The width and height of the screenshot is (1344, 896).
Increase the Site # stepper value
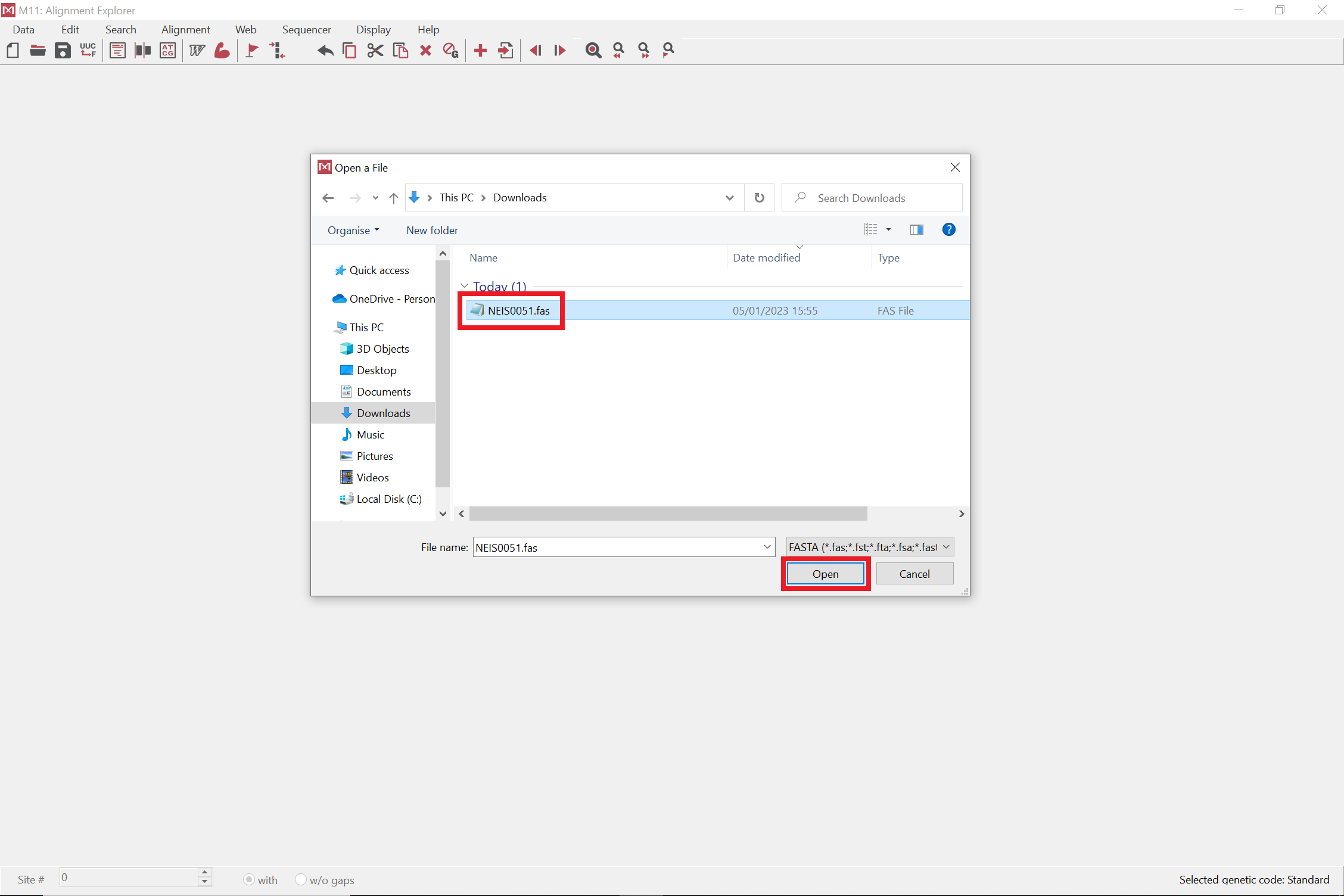[204, 873]
